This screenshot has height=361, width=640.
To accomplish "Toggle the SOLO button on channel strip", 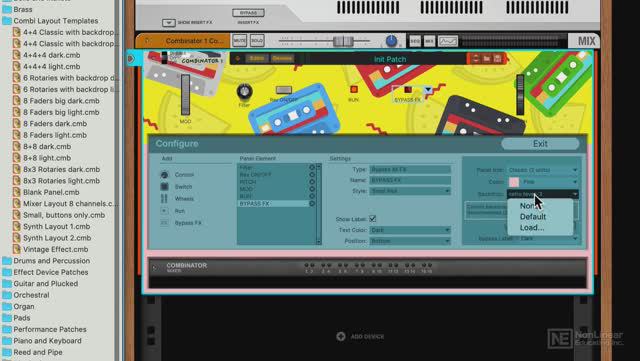I will click(257, 41).
